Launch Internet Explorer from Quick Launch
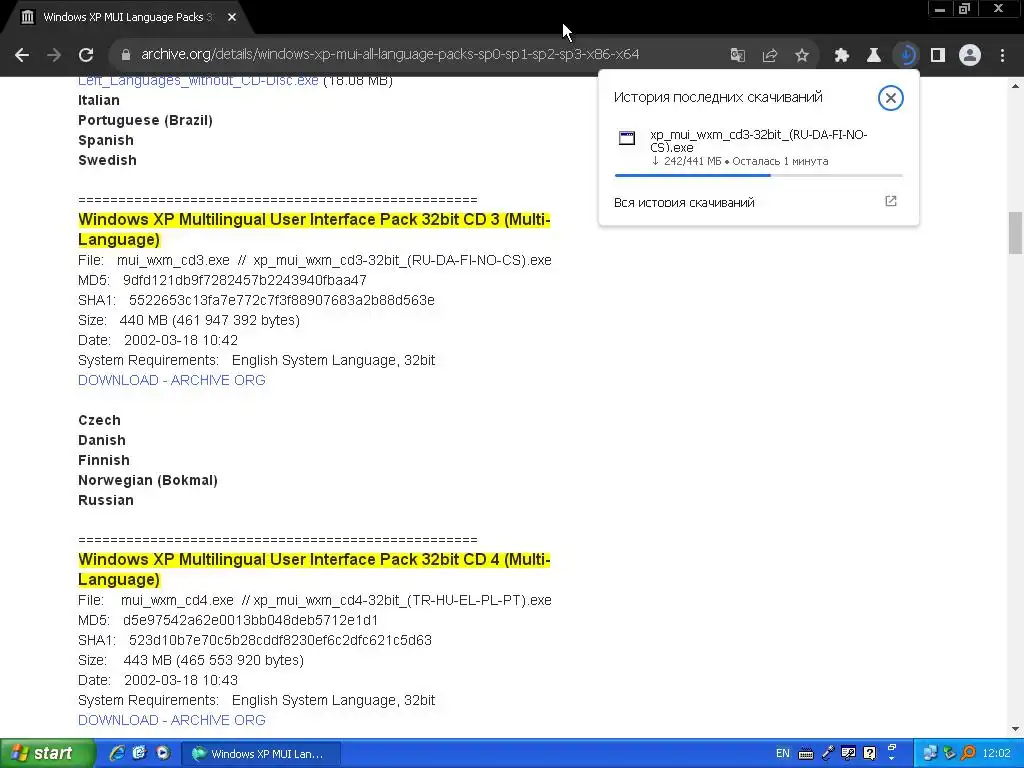The image size is (1024, 768). pos(117,753)
